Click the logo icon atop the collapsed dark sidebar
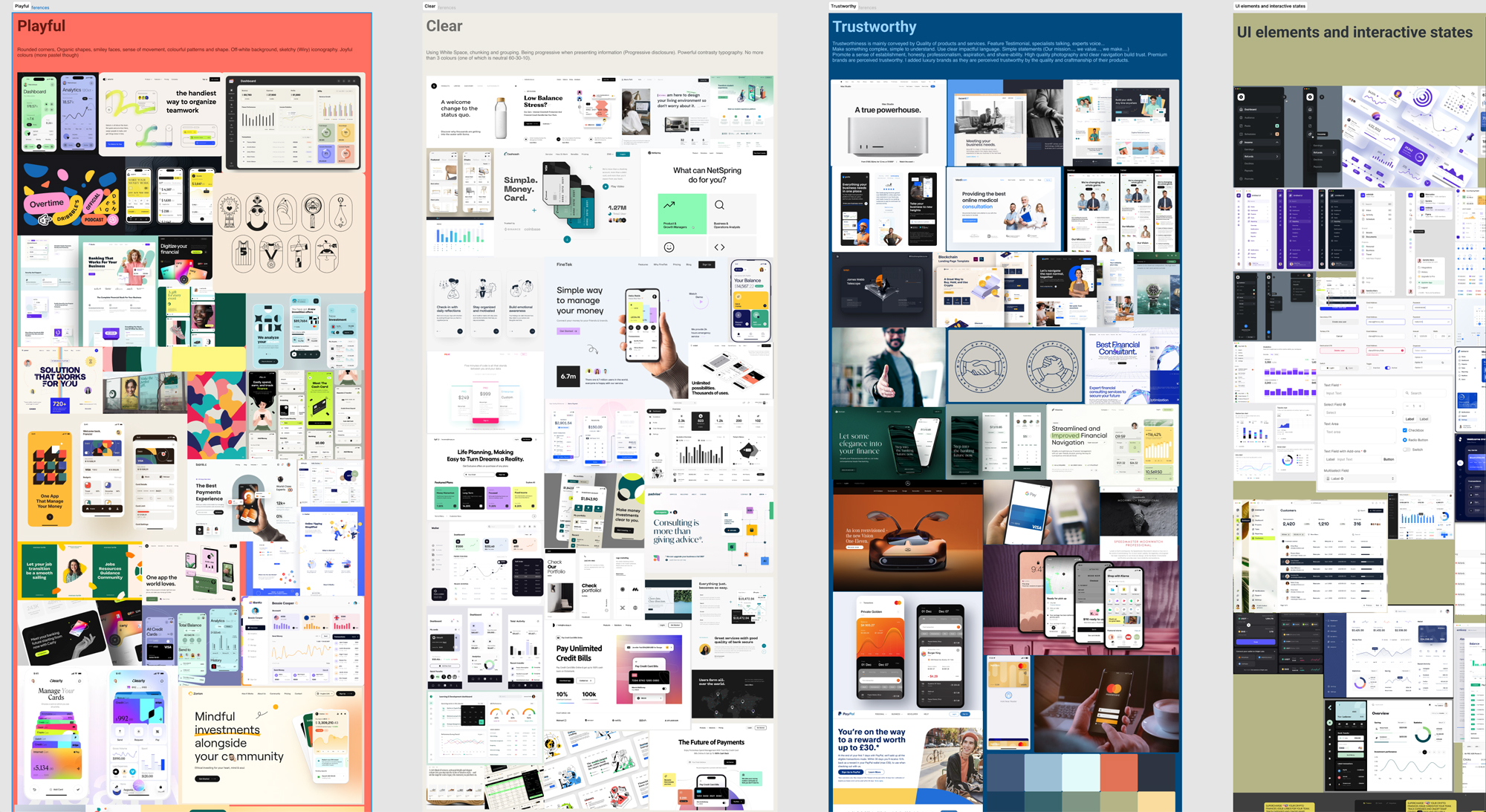 (x=1310, y=97)
